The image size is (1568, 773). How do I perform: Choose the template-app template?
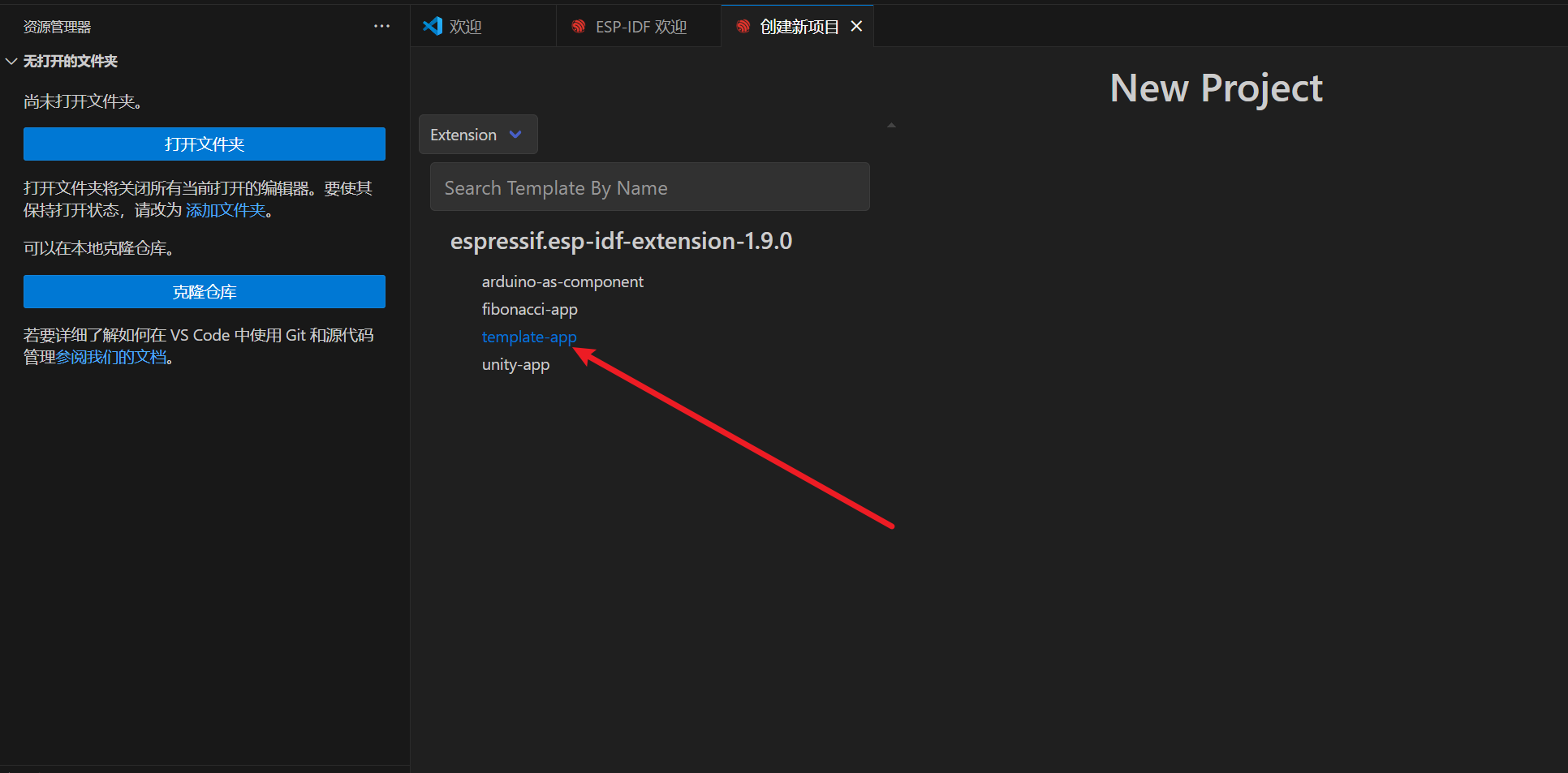pyautogui.click(x=529, y=337)
